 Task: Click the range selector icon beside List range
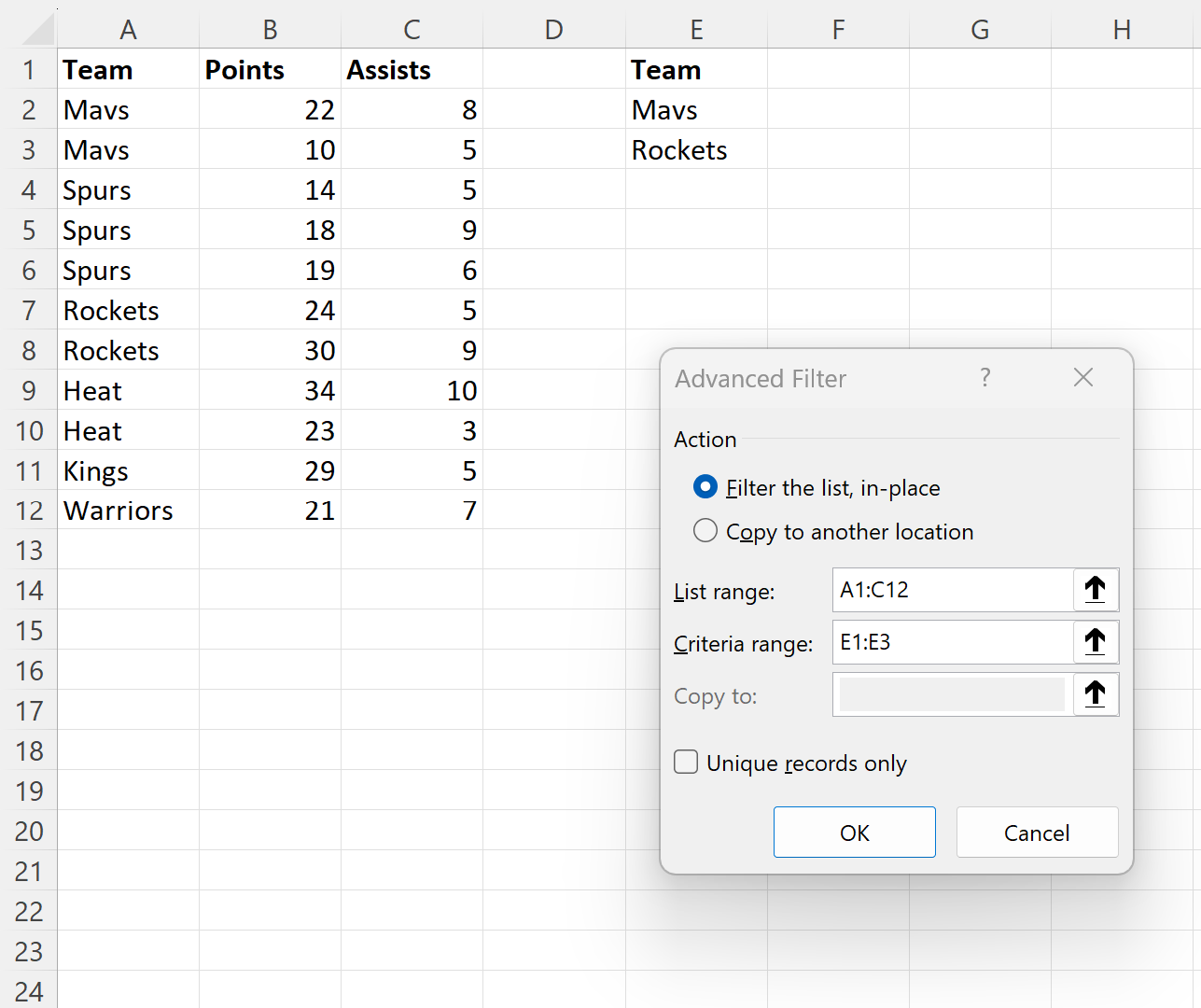click(x=1095, y=590)
